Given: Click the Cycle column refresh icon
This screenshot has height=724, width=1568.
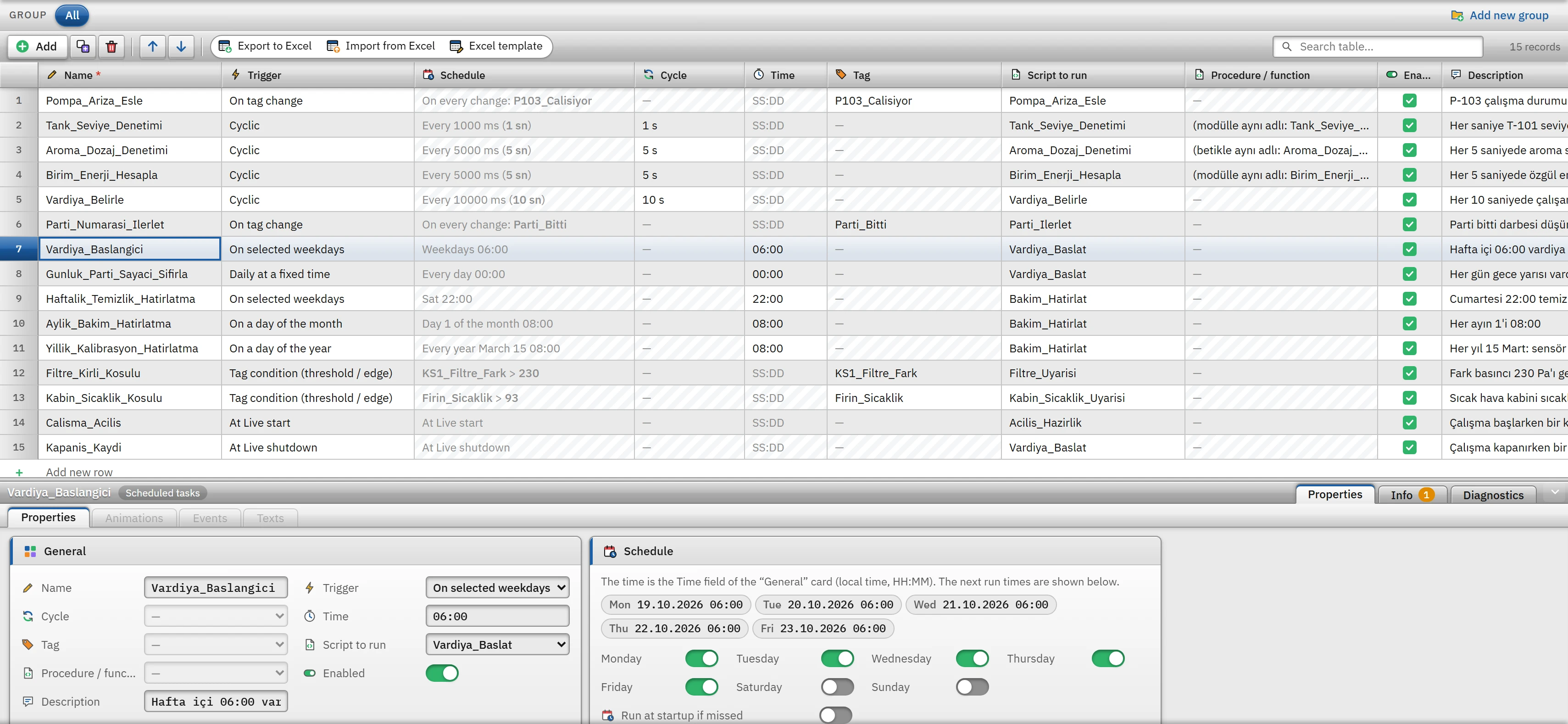Looking at the screenshot, I should tap(649, 75).
